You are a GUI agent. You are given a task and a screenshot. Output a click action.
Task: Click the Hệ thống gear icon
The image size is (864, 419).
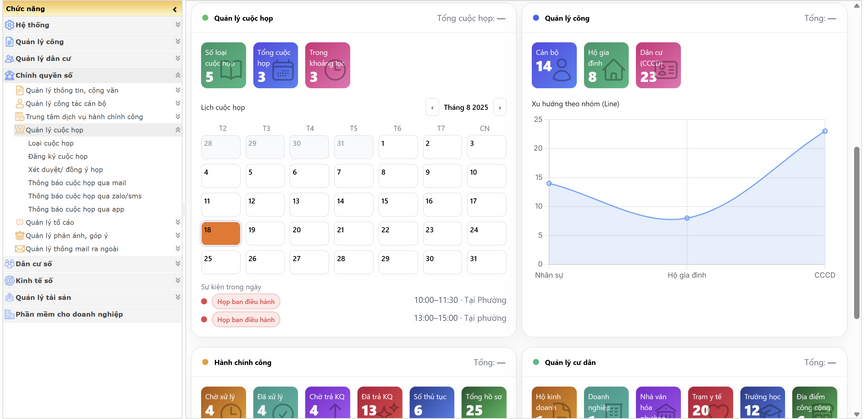point(9,25)
